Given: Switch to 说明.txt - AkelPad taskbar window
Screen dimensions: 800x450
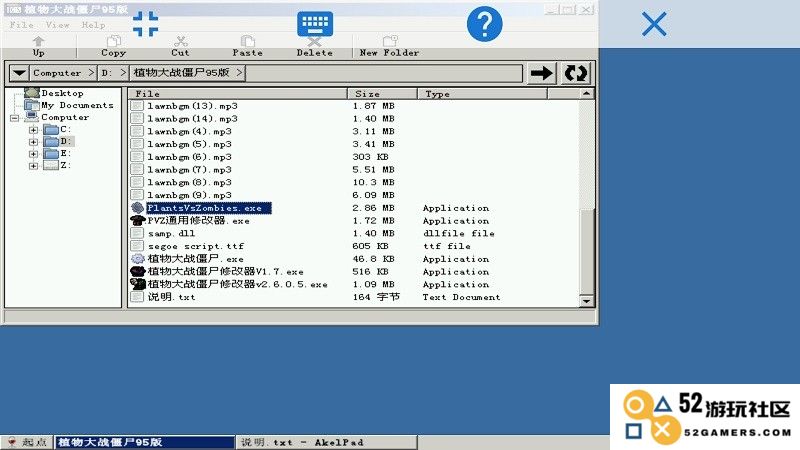Looking at the screenshot, I should point(327,442).
